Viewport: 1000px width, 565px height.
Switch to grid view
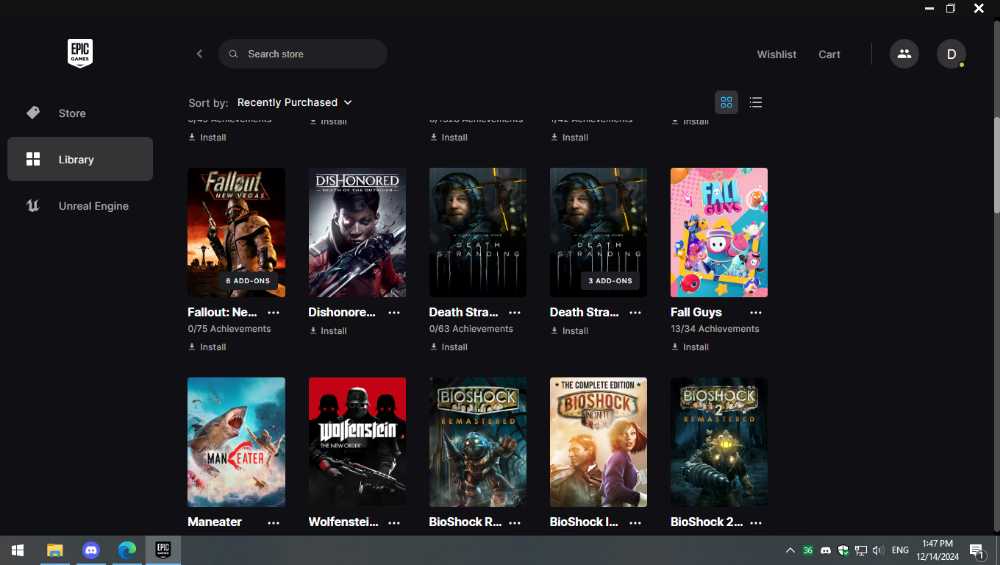point(726,103)
